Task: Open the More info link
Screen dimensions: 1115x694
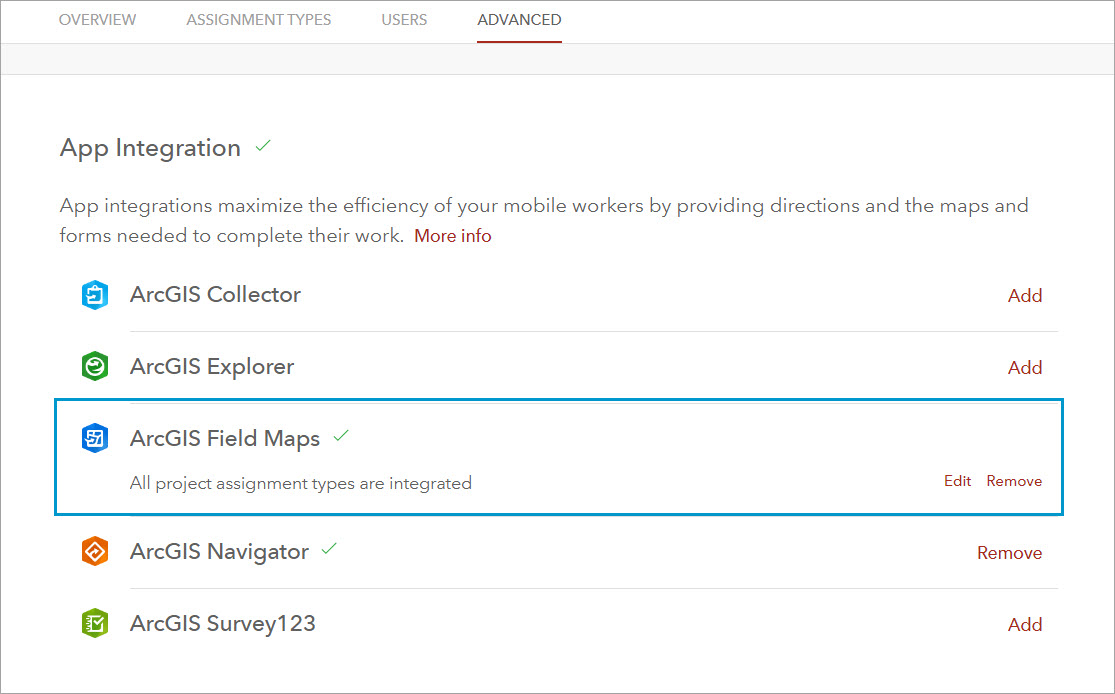Action: (x=452, y=236)
